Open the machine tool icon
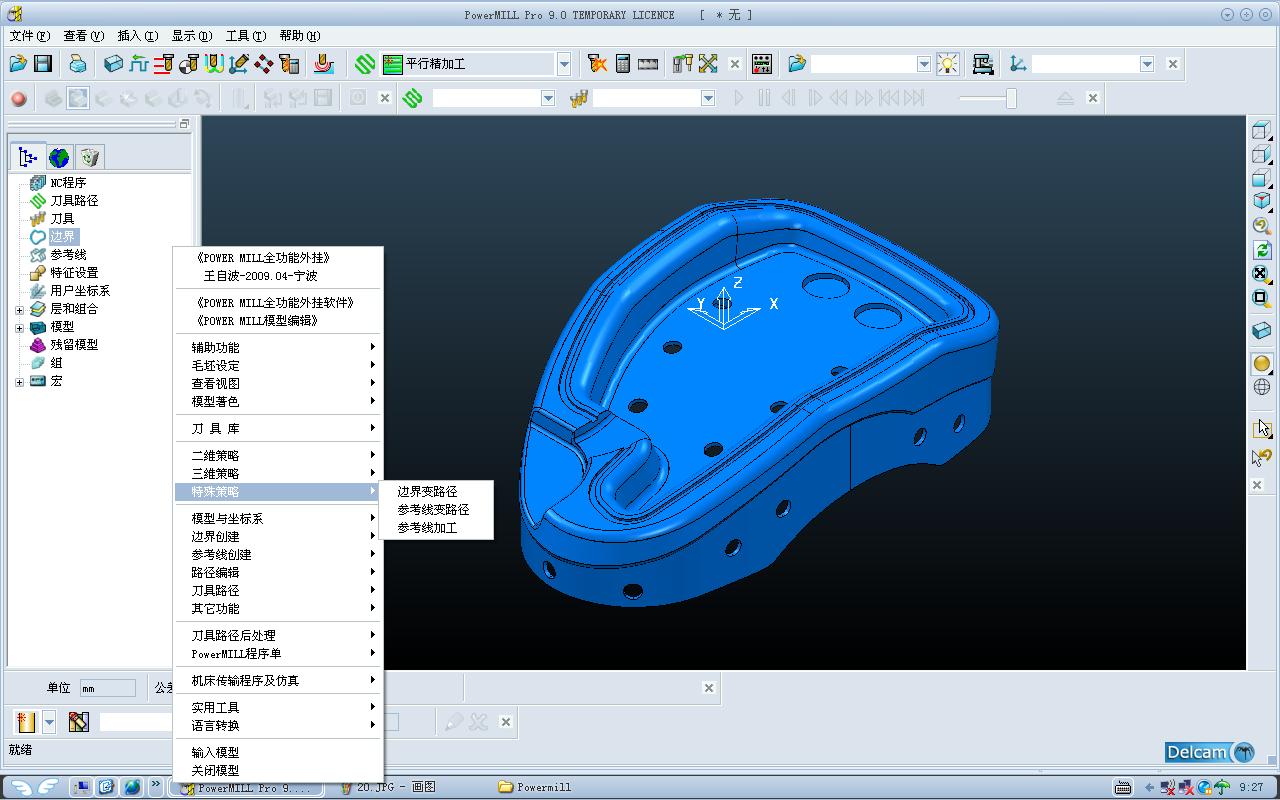 coord(983,64)
